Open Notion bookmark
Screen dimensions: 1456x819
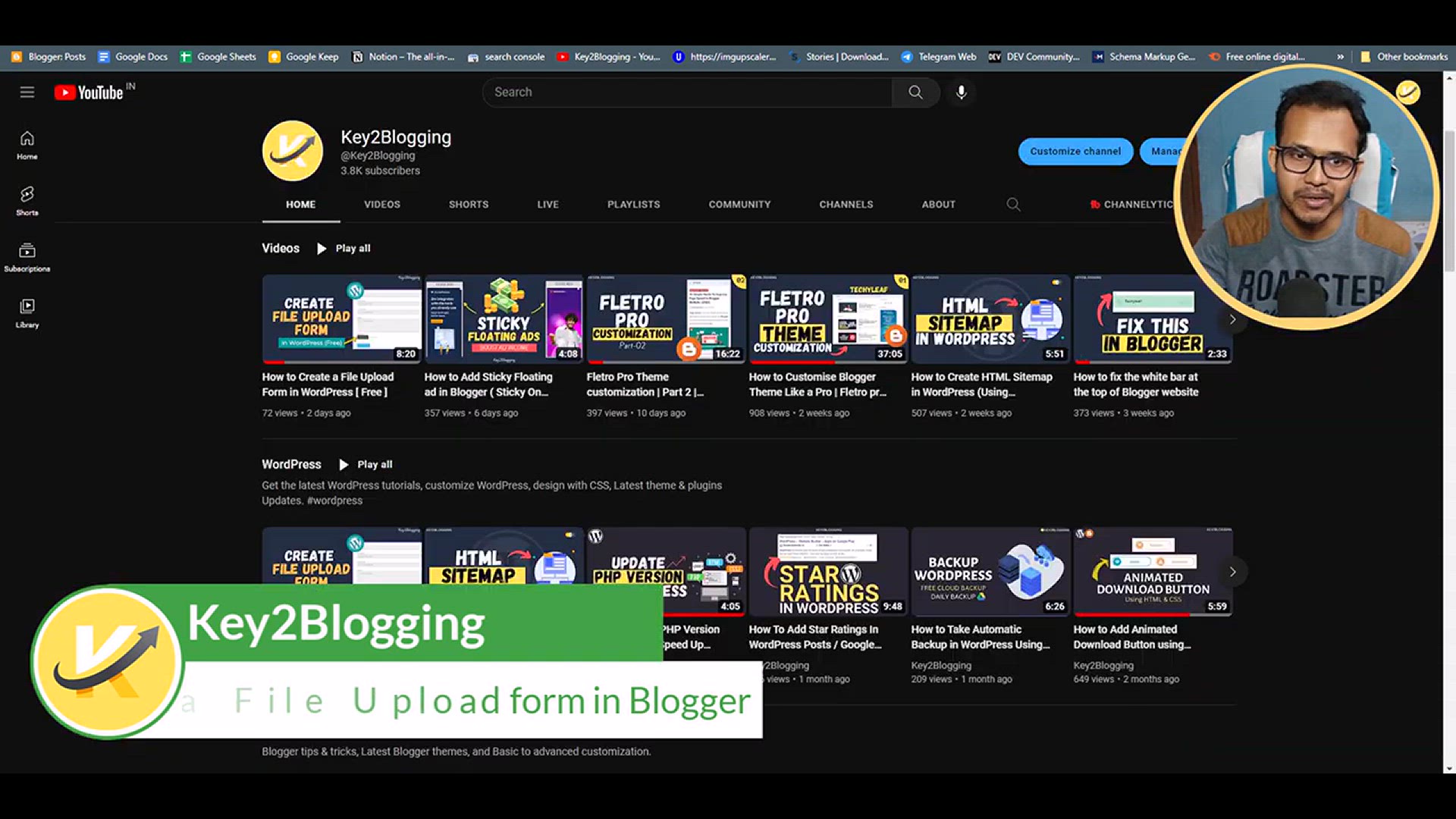click(x=403, y=57)
